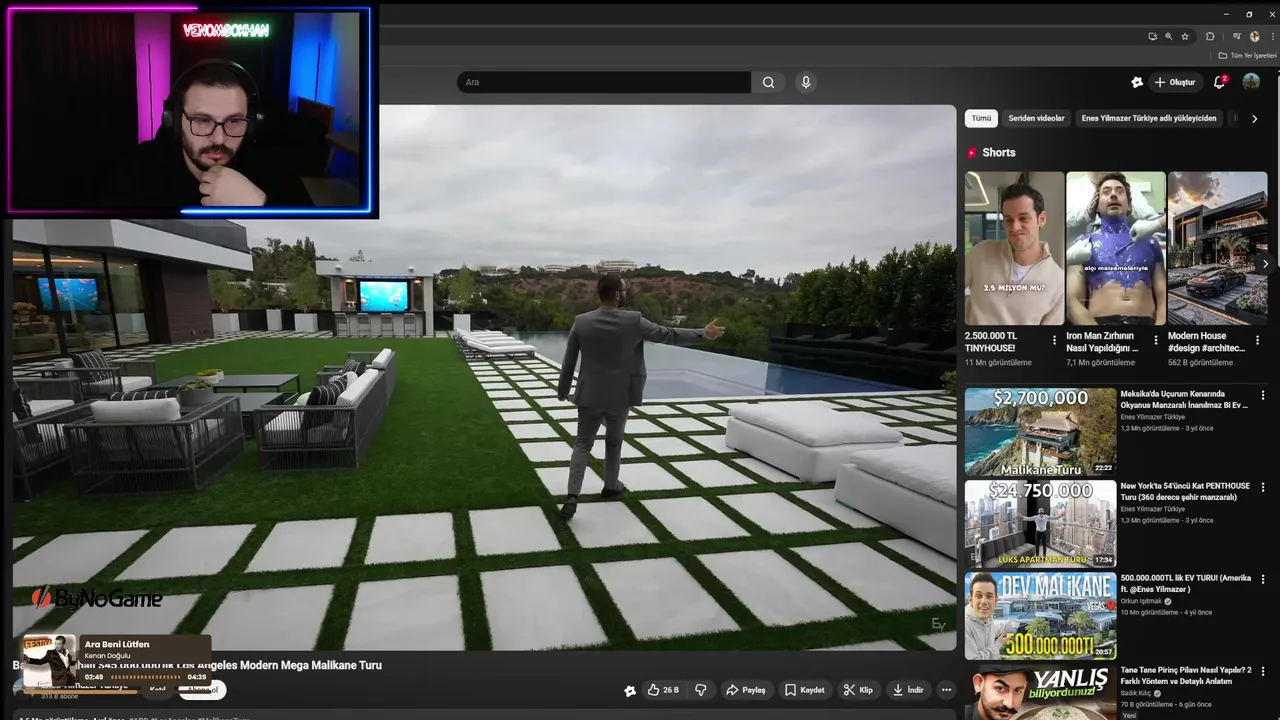
Task: Open options for TINYHOUSE short
Action: pyautogui.click(x=1054, y=340)
